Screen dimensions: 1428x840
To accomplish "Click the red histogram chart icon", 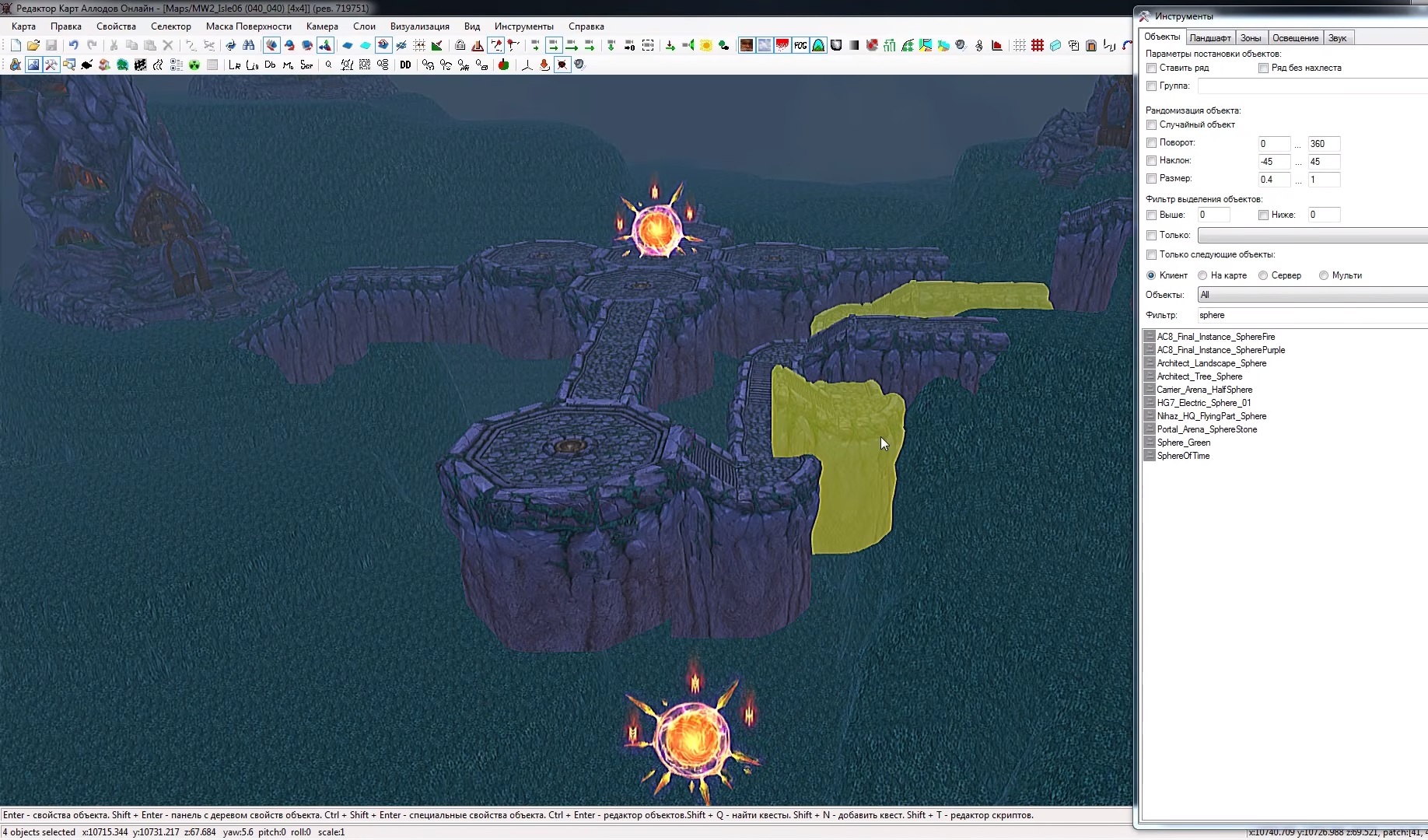I will pyautogui.click(x=996, y=45).
